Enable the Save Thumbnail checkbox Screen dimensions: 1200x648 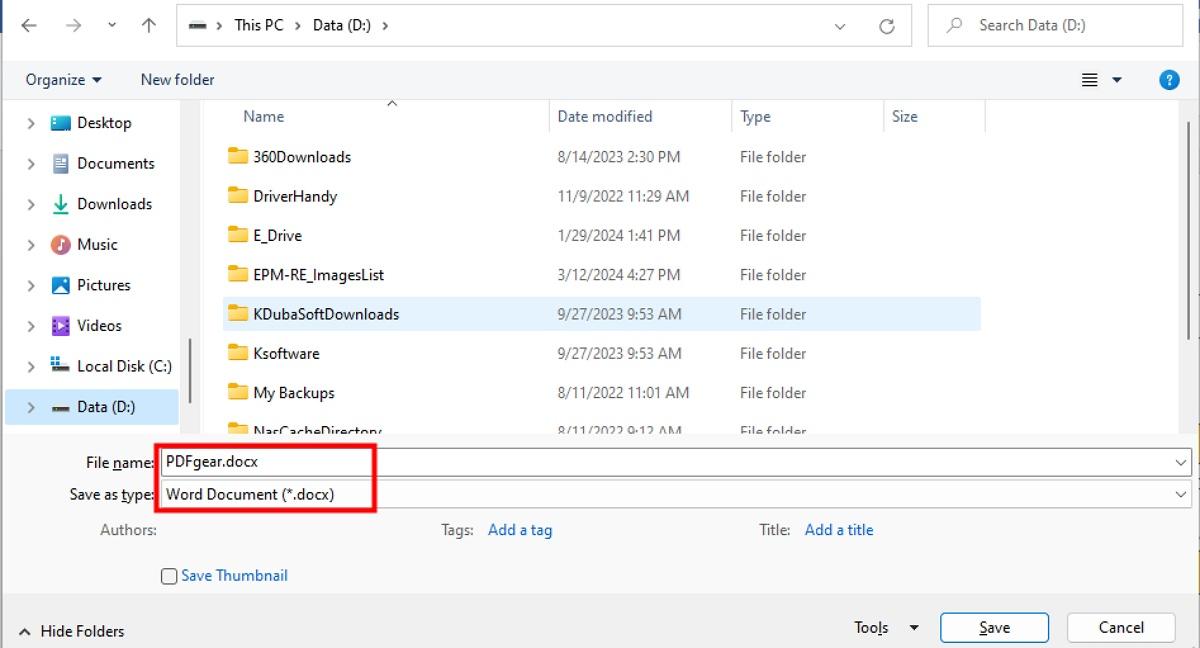point(168,575)
